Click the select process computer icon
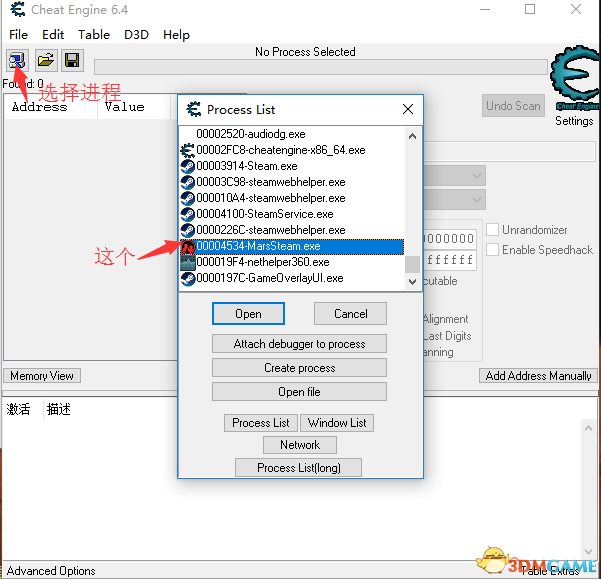Image resolution: width=601 pixels, height=579 pixels. [18, 61]
